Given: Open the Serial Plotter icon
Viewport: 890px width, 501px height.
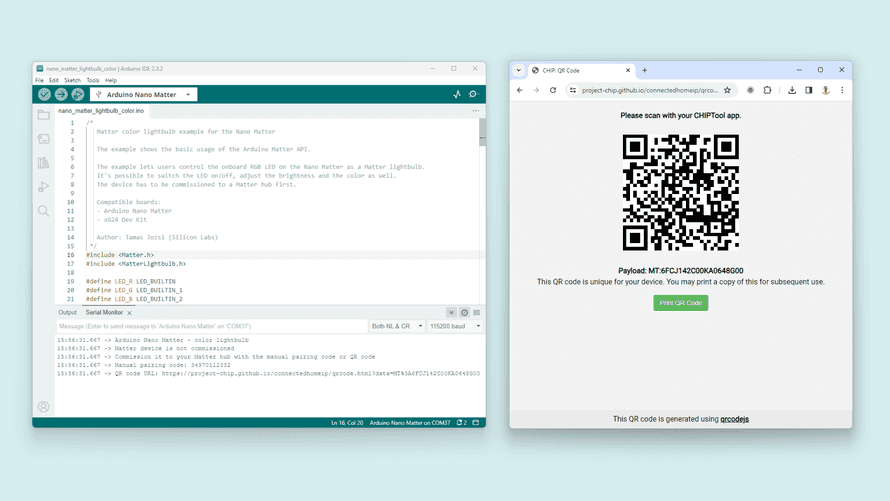Looking at the screenshot, I should [457, 94].
